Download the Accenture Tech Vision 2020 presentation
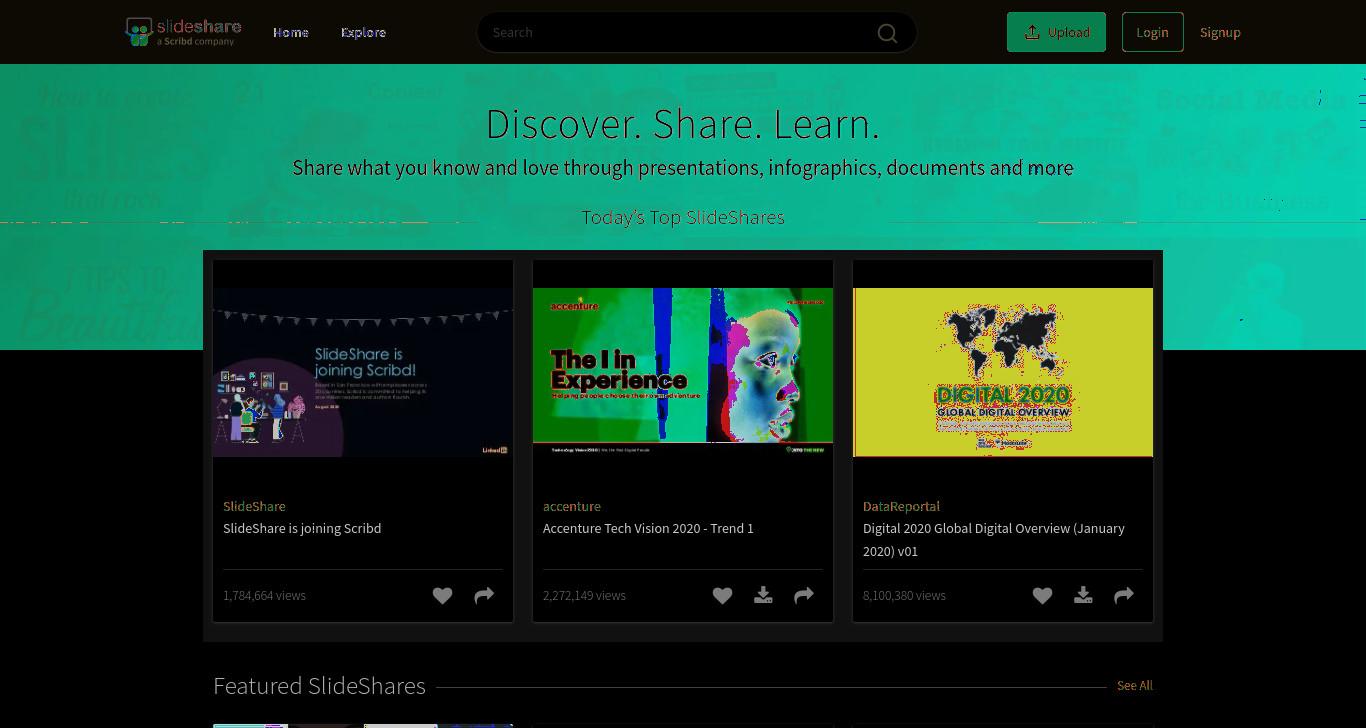Image resolution: width=1366 pixels, height=728 pixels. [x=763, y=596]
